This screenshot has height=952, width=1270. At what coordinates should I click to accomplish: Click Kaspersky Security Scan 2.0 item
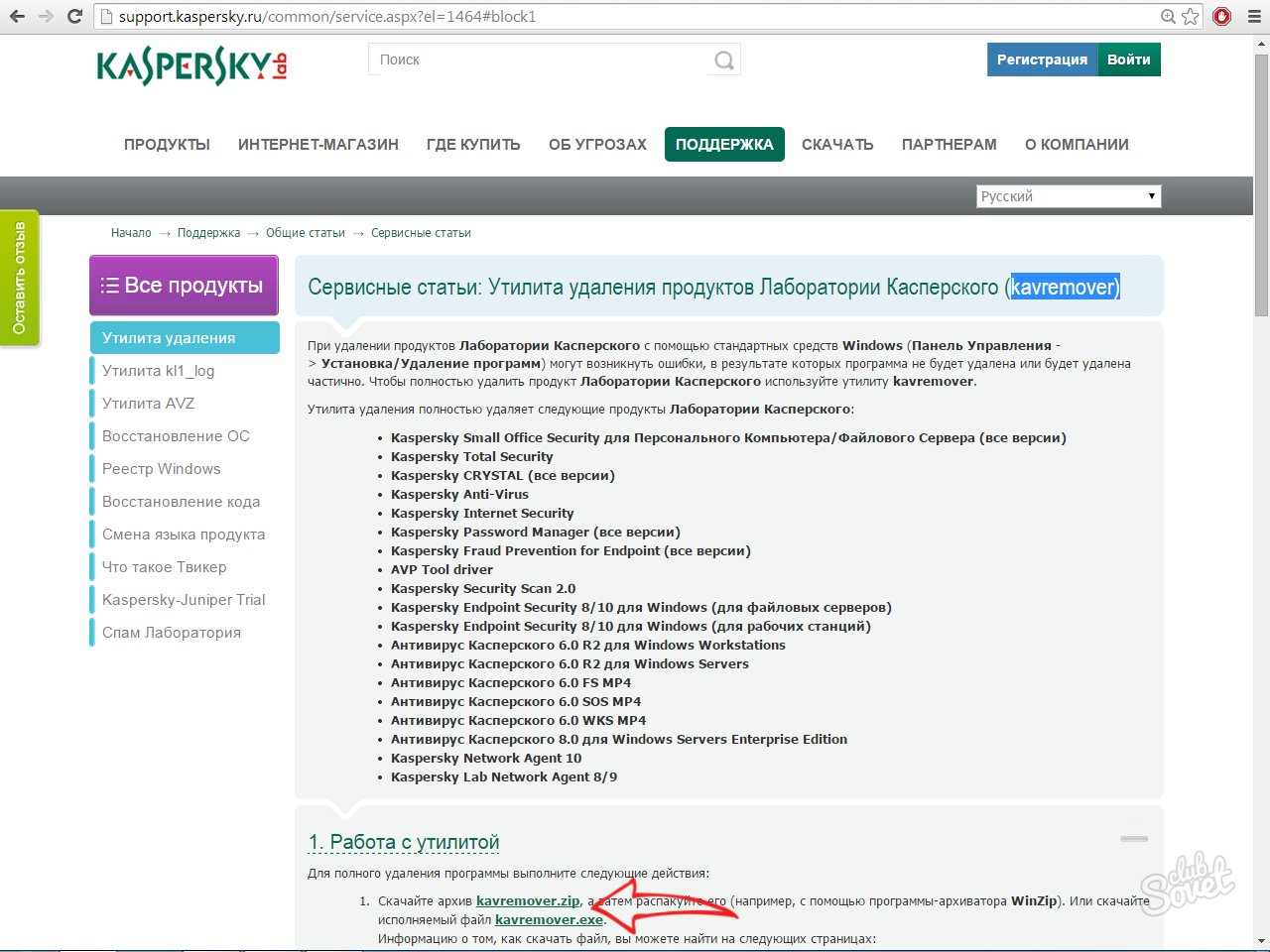483,589
